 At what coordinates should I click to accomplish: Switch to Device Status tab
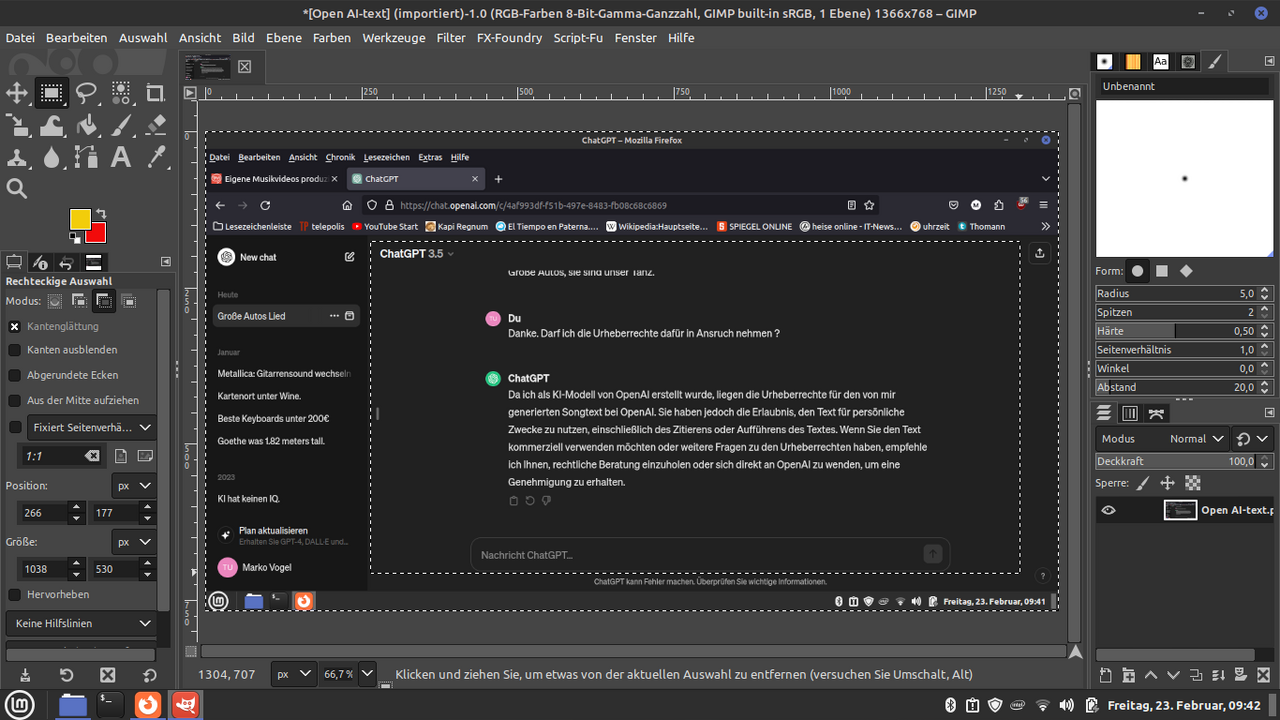(x=40, y=263)
